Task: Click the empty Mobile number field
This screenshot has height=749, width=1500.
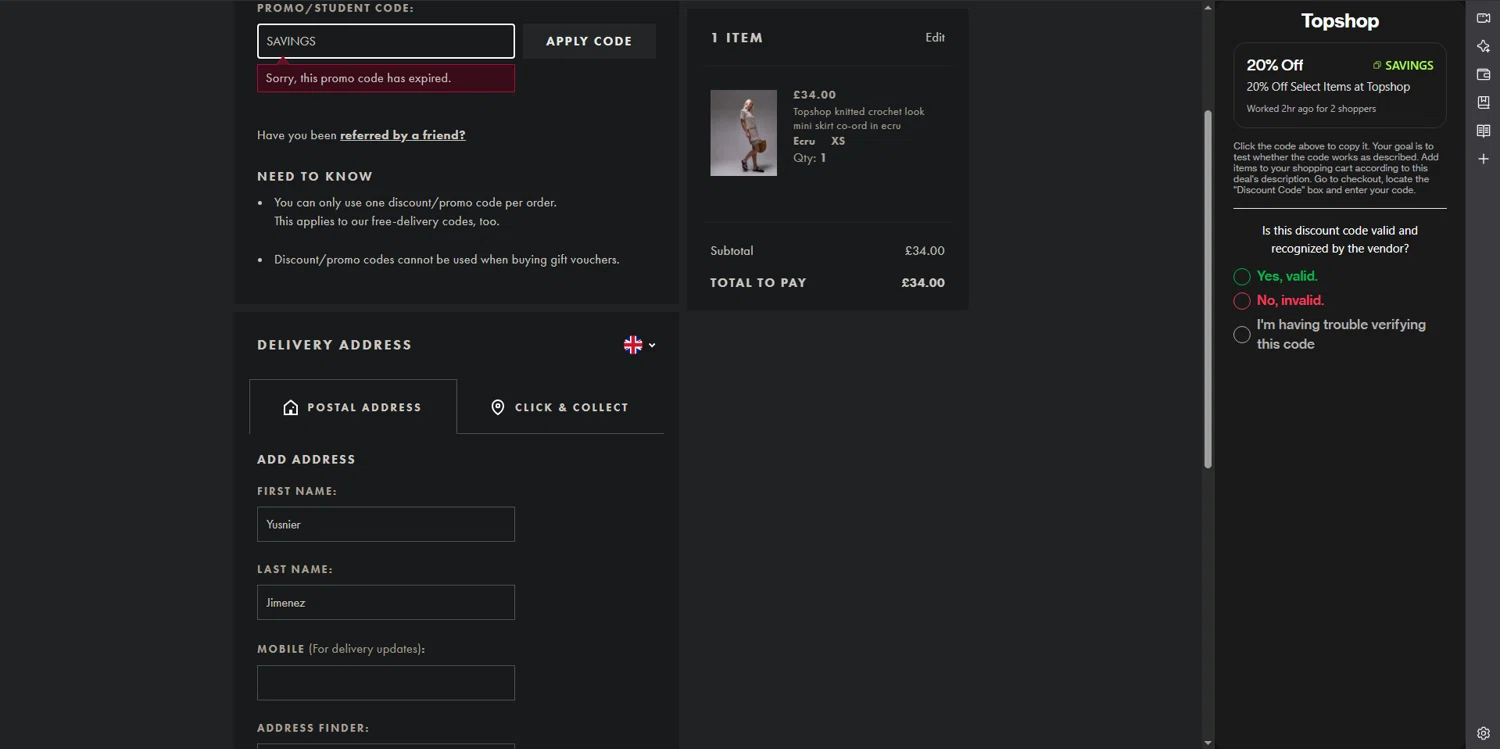Action: 386,683
